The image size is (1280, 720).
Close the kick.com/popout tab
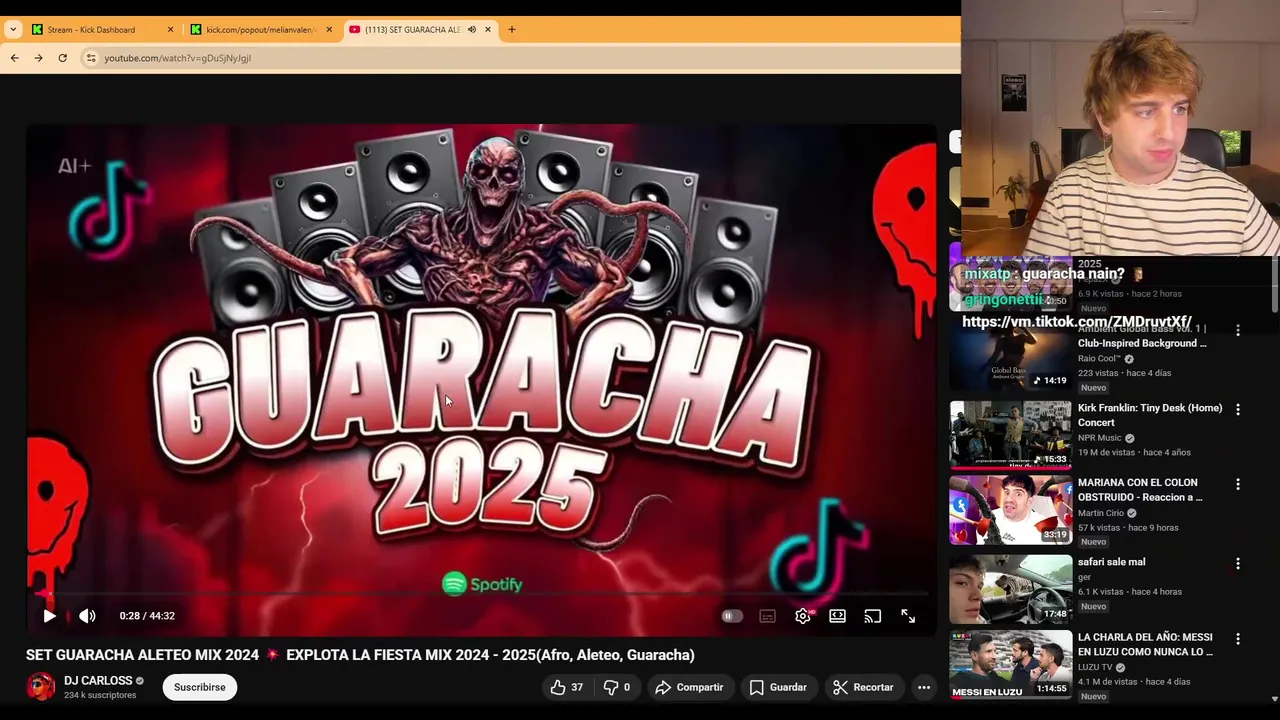(x=329, y=30)
